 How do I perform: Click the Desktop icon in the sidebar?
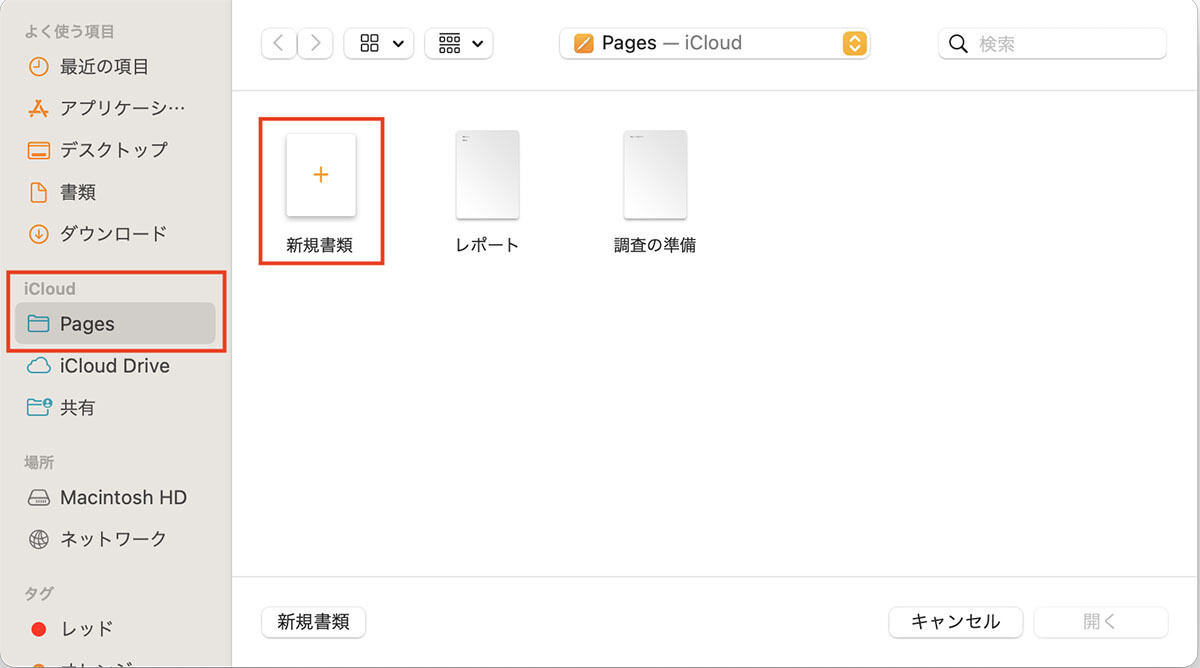tap(39, 151)
